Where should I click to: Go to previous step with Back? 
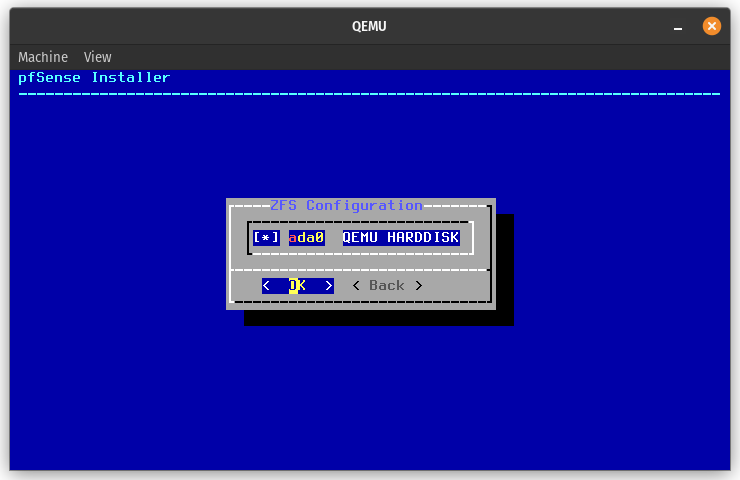pos(387,286)
